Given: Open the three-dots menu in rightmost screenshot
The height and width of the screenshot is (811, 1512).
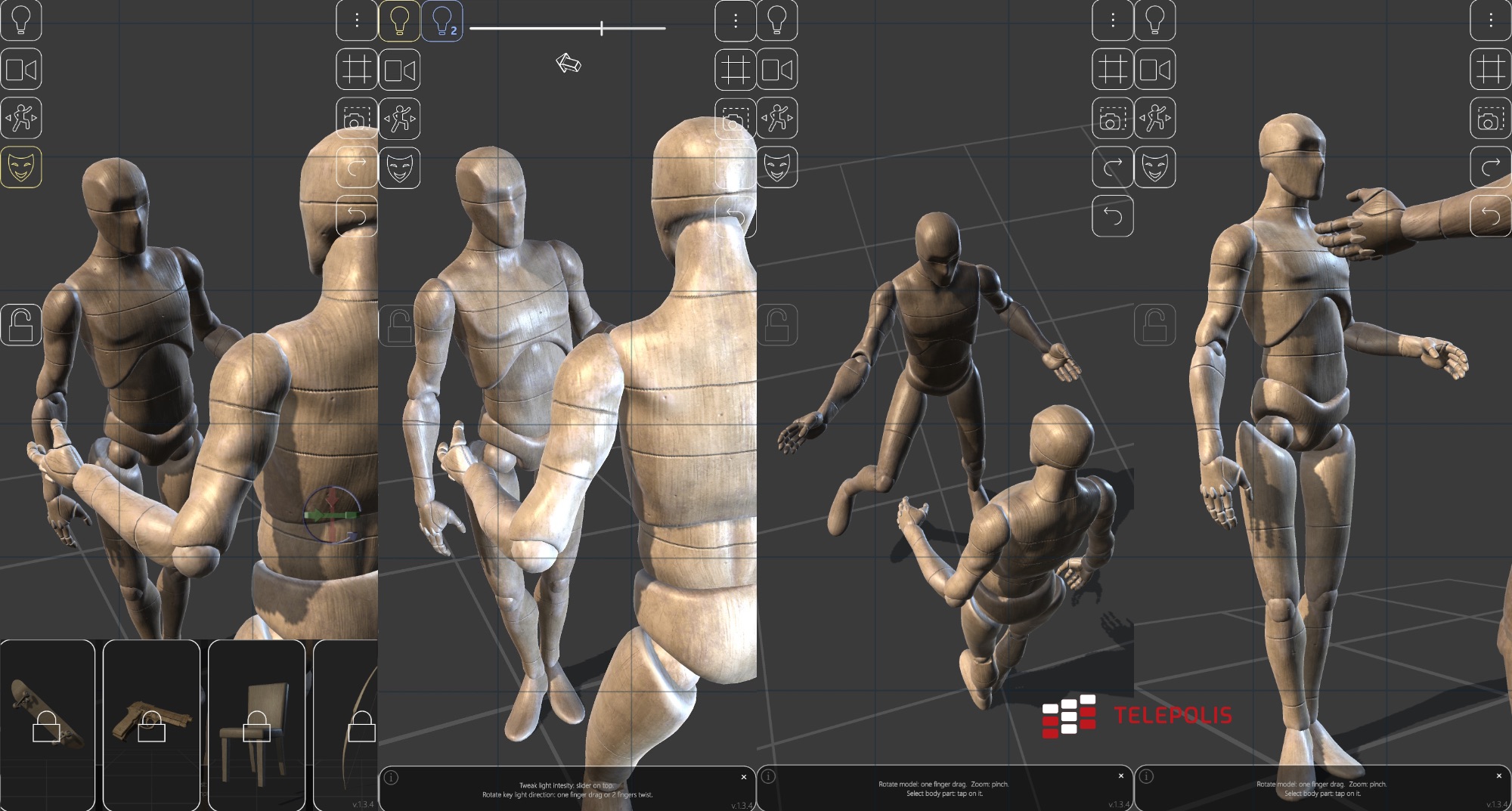Looking at the screenshot, I should tap(1491, 20).
